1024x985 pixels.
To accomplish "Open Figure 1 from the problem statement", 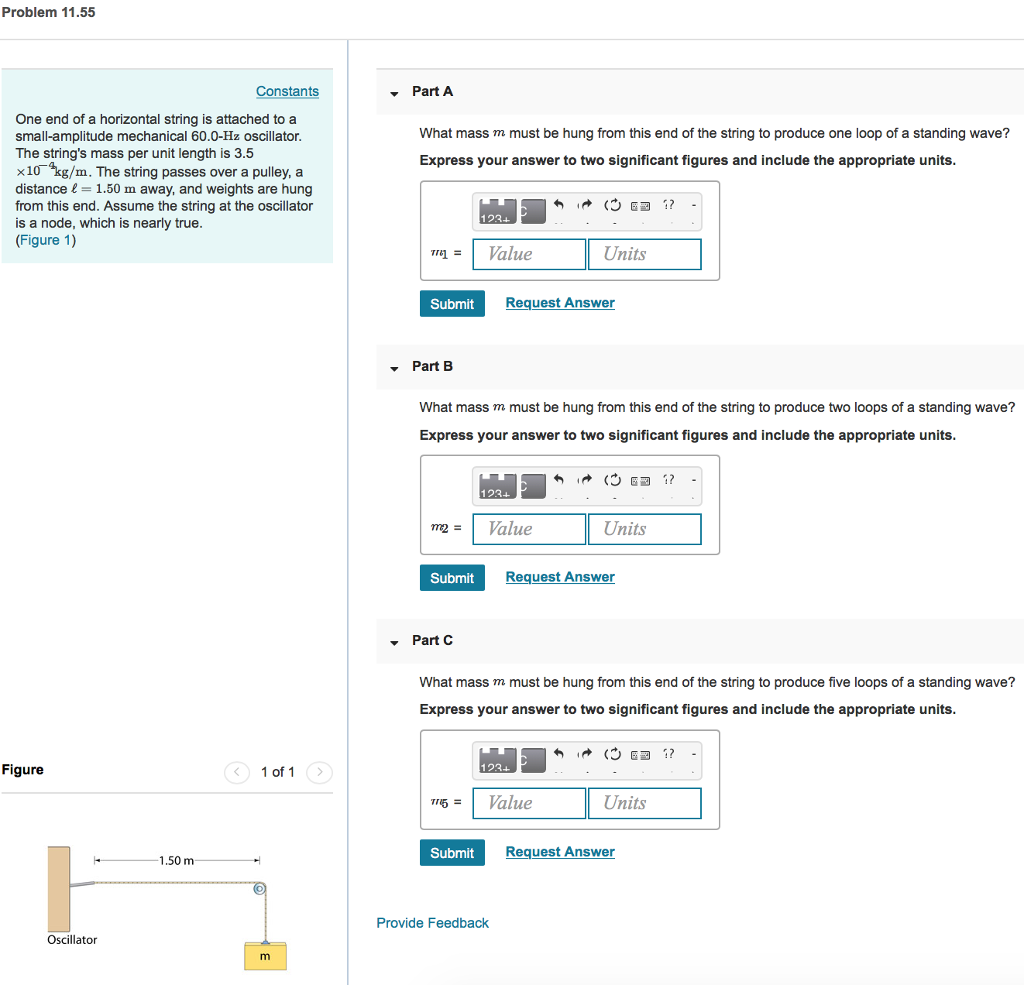I will (x=45, y=239).
